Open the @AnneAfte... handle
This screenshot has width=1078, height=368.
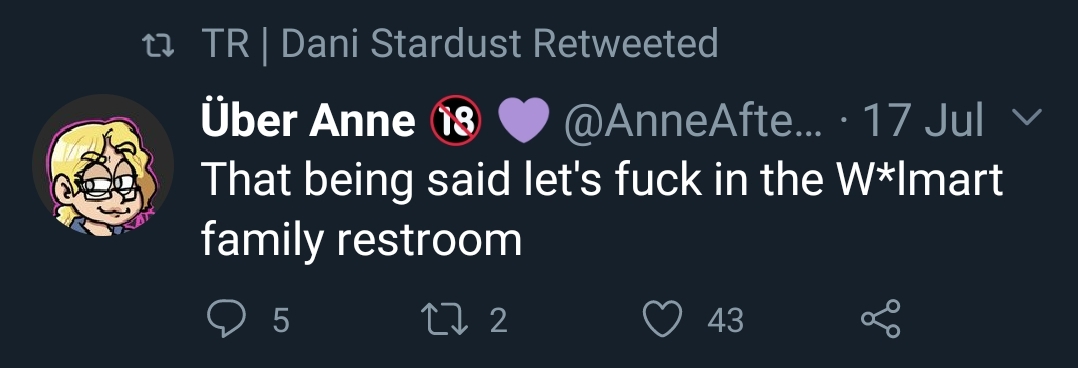click(692, 121)
